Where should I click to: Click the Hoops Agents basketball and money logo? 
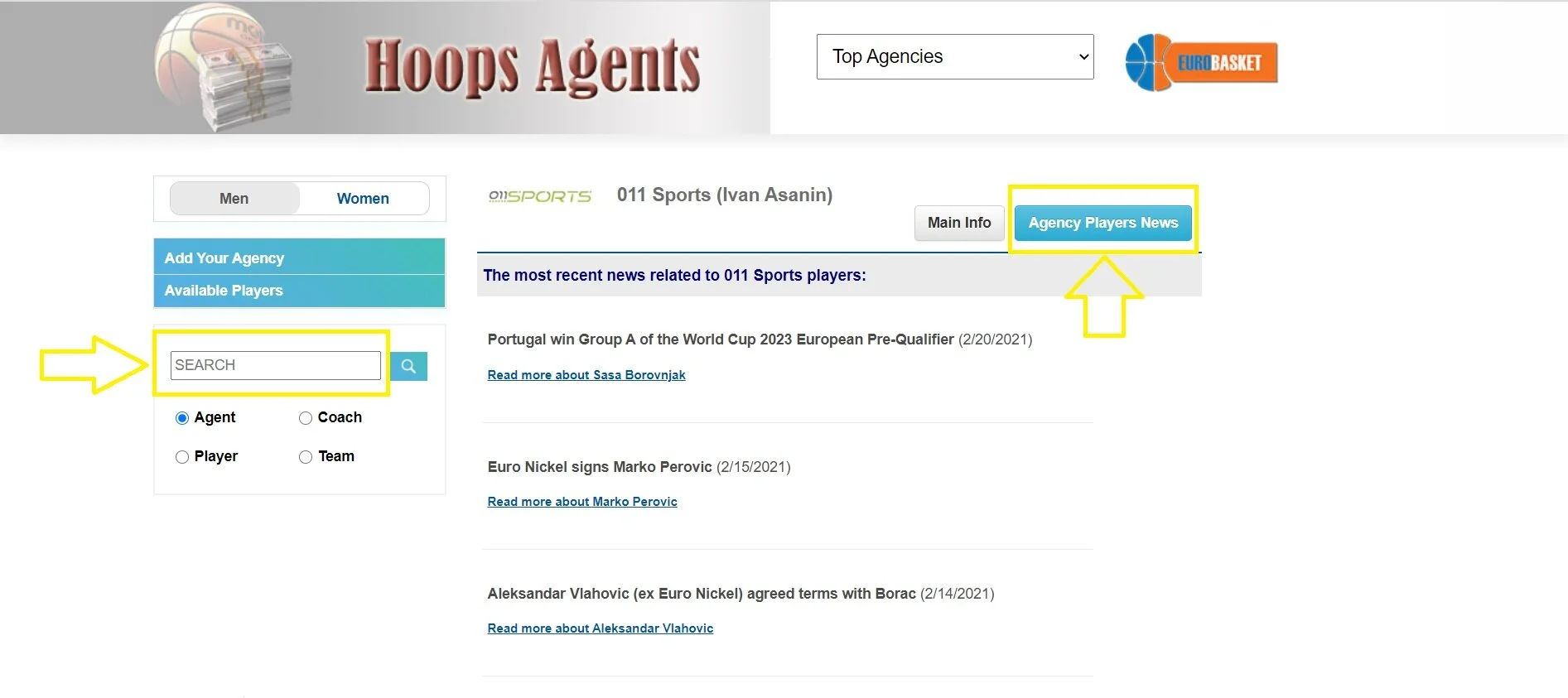point(224,68)
